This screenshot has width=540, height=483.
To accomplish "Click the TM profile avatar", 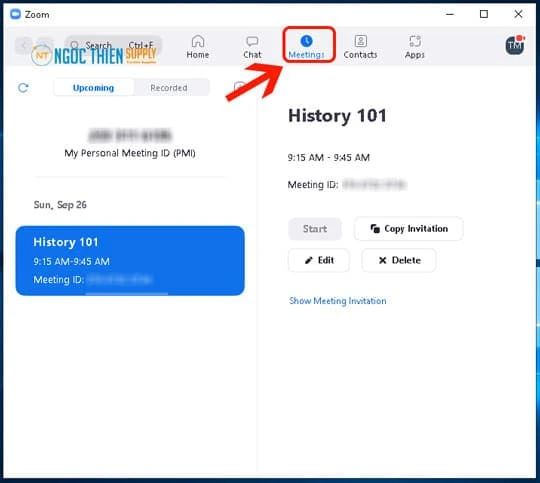I will tap(515, 45).
